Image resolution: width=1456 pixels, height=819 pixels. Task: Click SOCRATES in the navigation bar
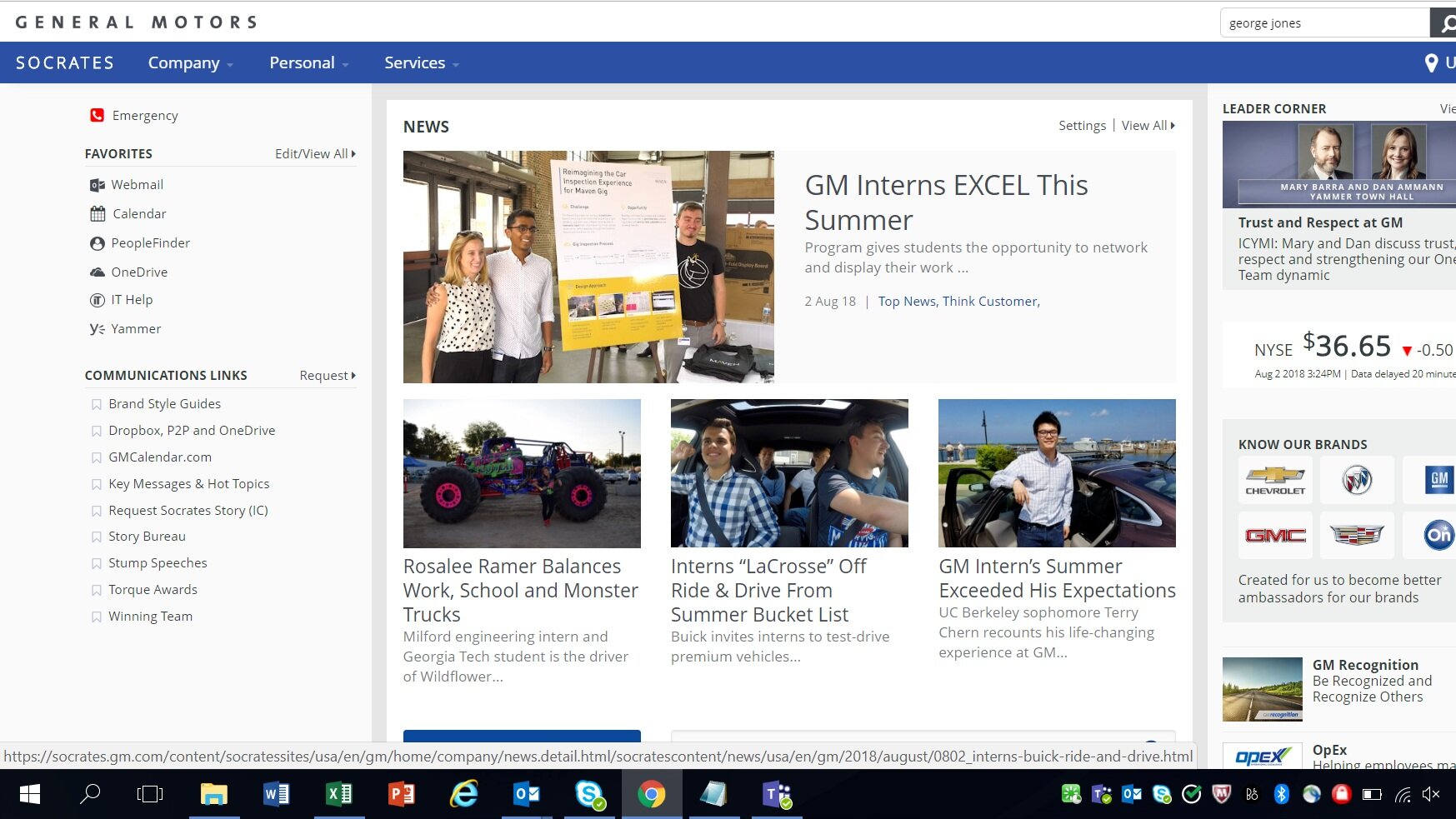(x=64, y=62)
